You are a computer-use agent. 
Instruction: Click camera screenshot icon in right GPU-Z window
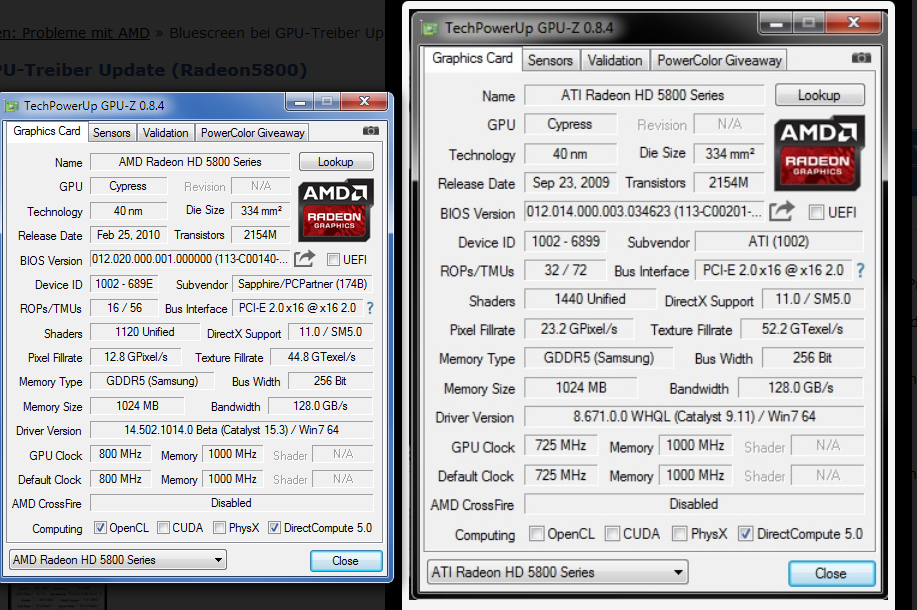861,58
